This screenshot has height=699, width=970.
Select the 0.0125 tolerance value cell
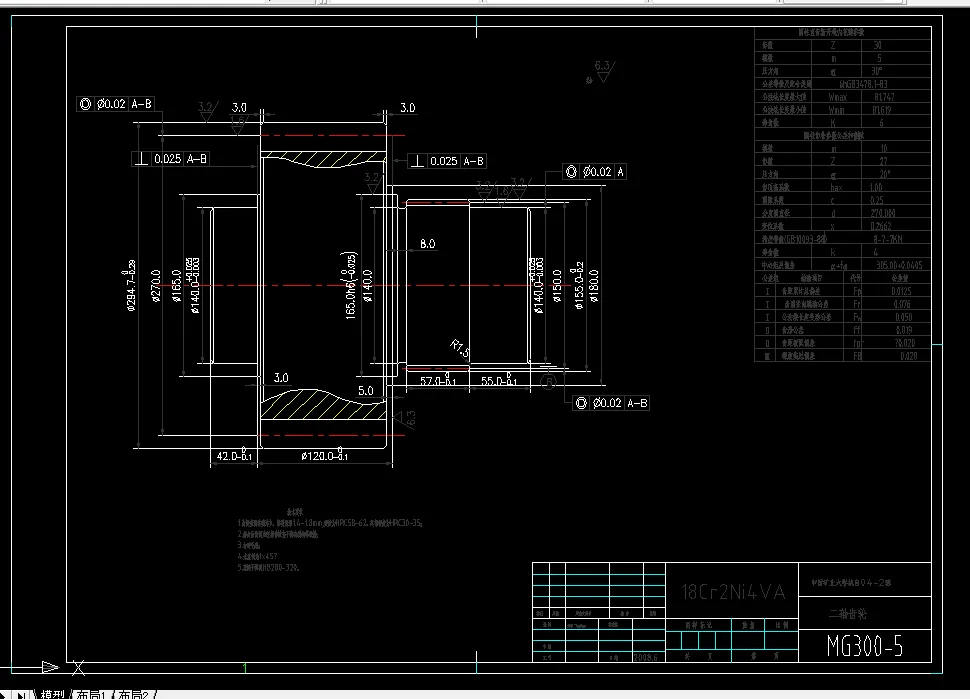(x=901, y=291)
